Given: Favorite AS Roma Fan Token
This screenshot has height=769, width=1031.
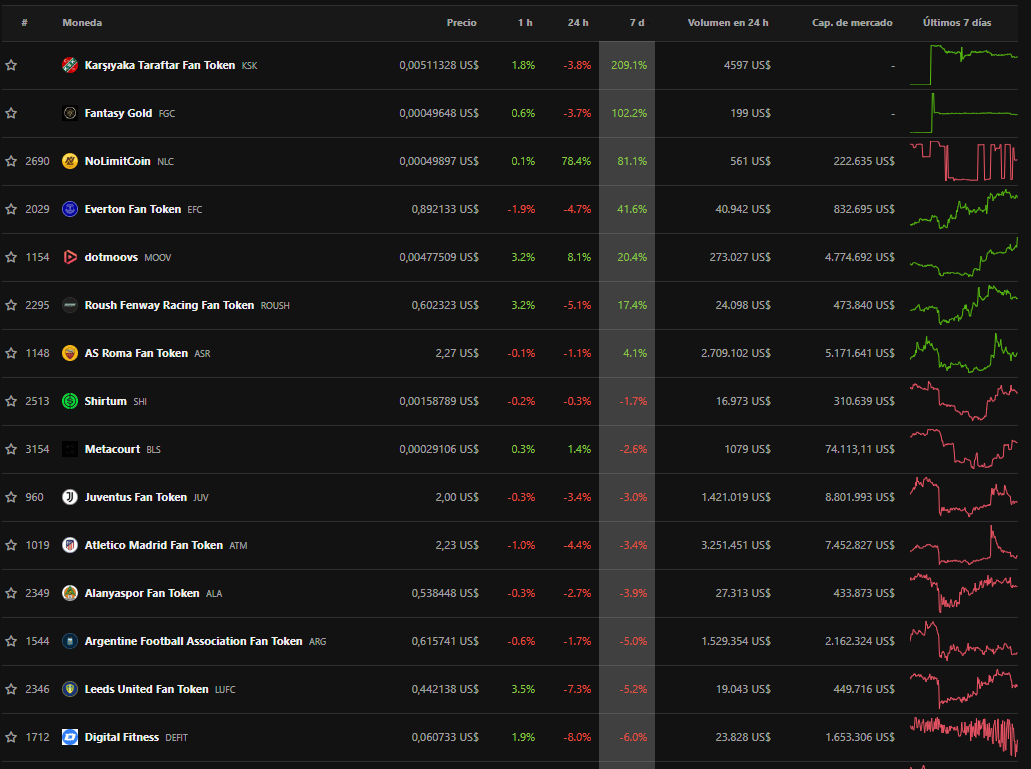Looking at the screenshot, I should (x=11, y=353).
